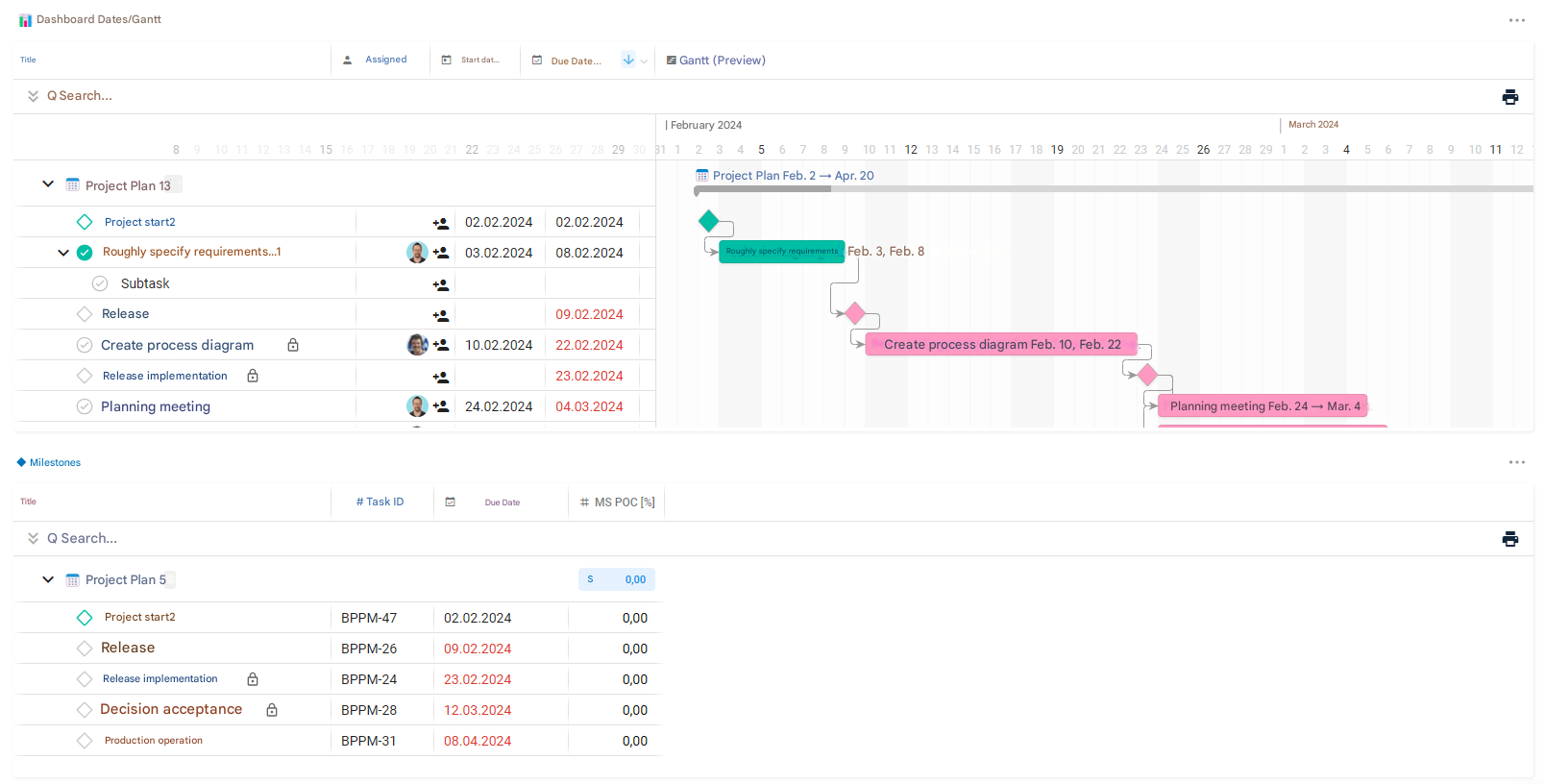The image size is (1545, 784).
Task: Assign a person to Release task
Action: coord(441,315)
